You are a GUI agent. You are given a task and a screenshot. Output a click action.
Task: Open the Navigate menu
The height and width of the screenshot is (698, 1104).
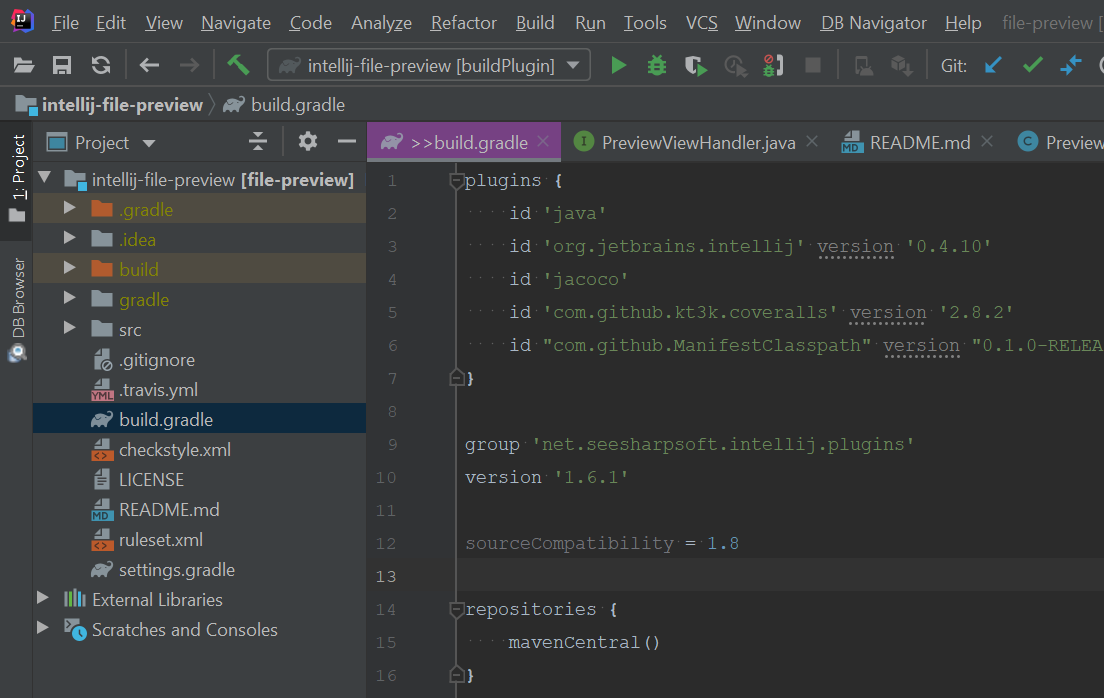click(x=236, y=23)
